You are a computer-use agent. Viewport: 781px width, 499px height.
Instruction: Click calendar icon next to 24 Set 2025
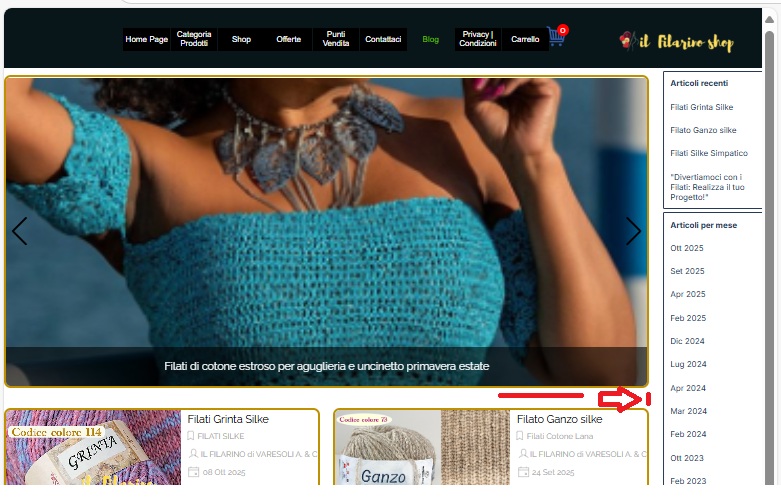pyautogui.click(x=521, y=471)
